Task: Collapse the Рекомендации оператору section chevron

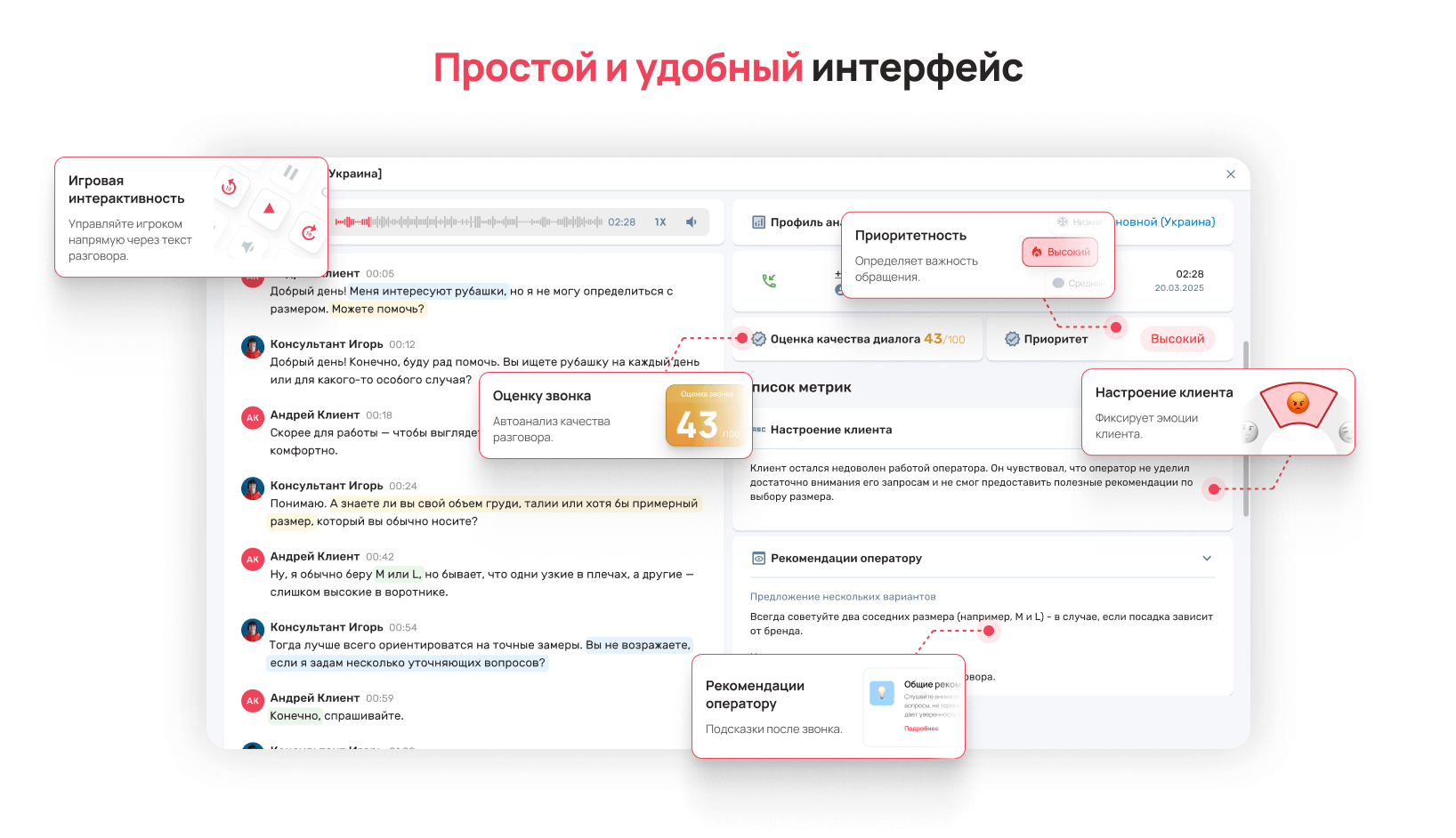Action: [1207, 559]
